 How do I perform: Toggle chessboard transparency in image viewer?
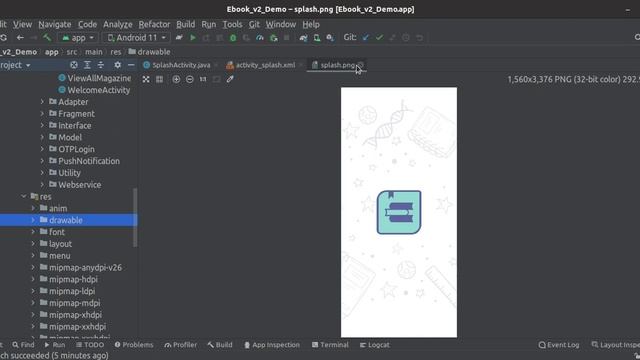point(146,79)
